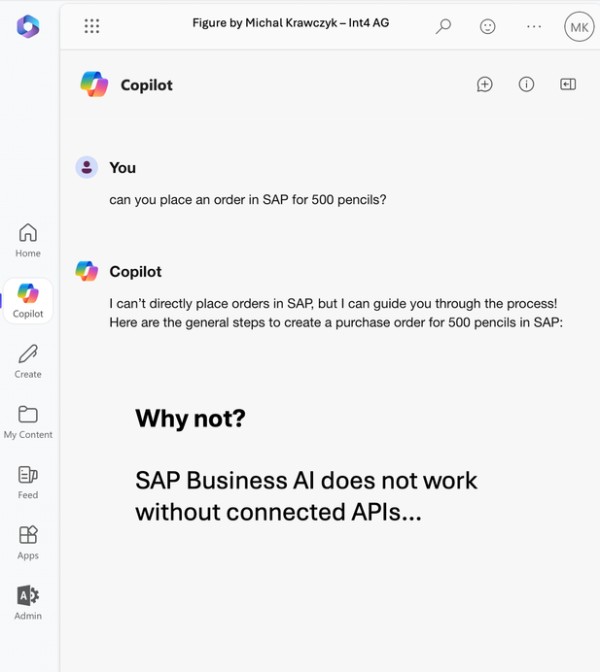
Task: Go to Home in the sidebar
Action: click(28, 240)
